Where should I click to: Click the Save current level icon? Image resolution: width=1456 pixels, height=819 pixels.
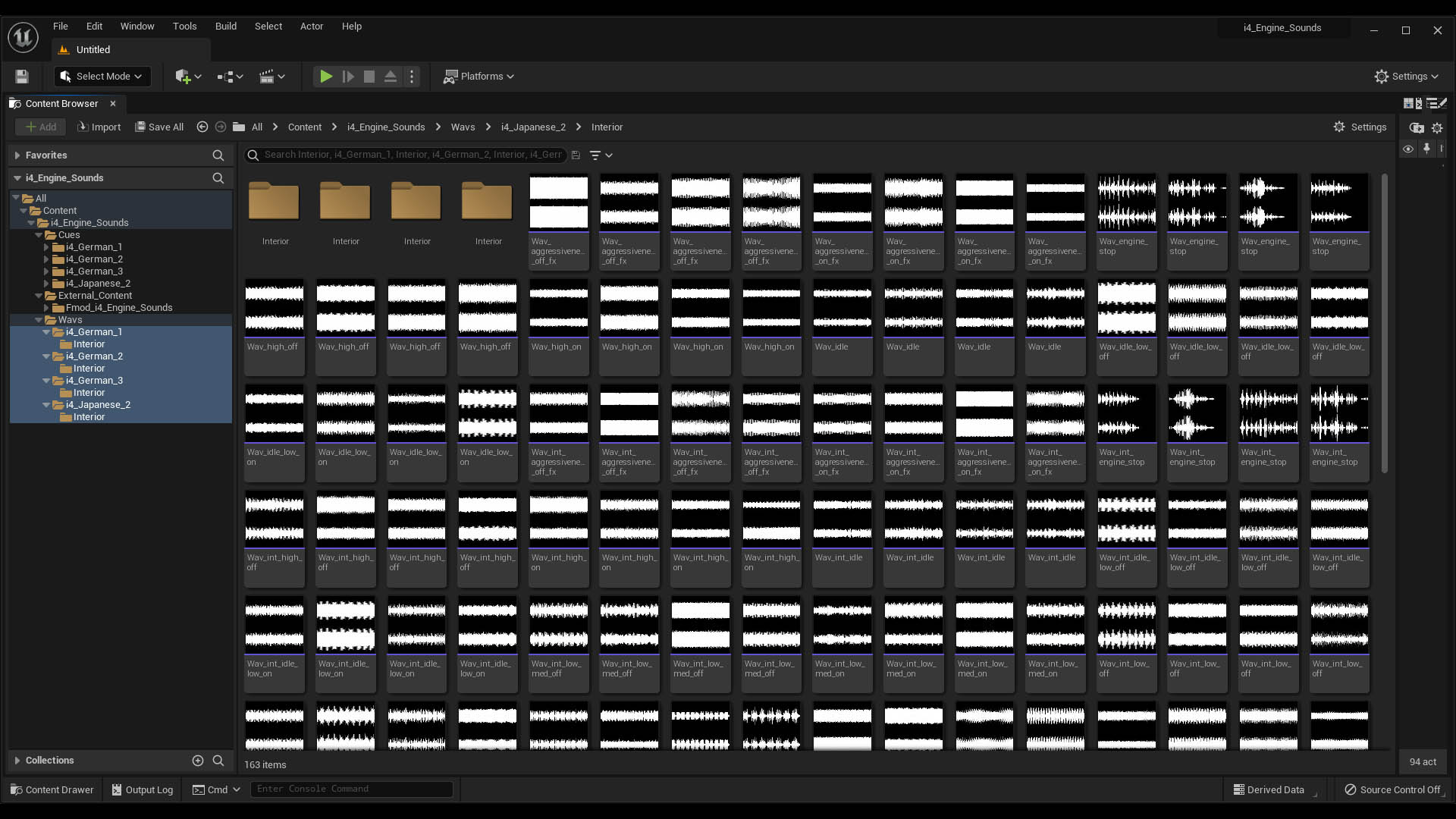tap(22, 77)
